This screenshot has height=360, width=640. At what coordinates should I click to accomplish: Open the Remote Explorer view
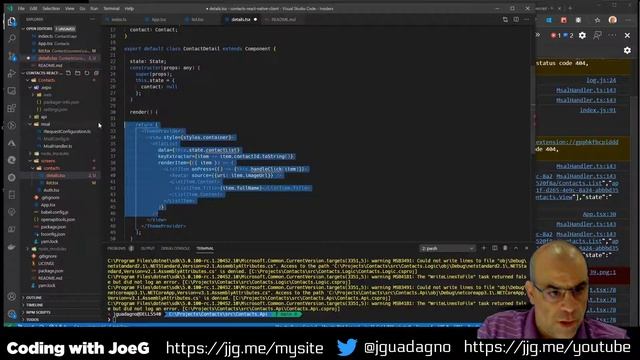12,91
